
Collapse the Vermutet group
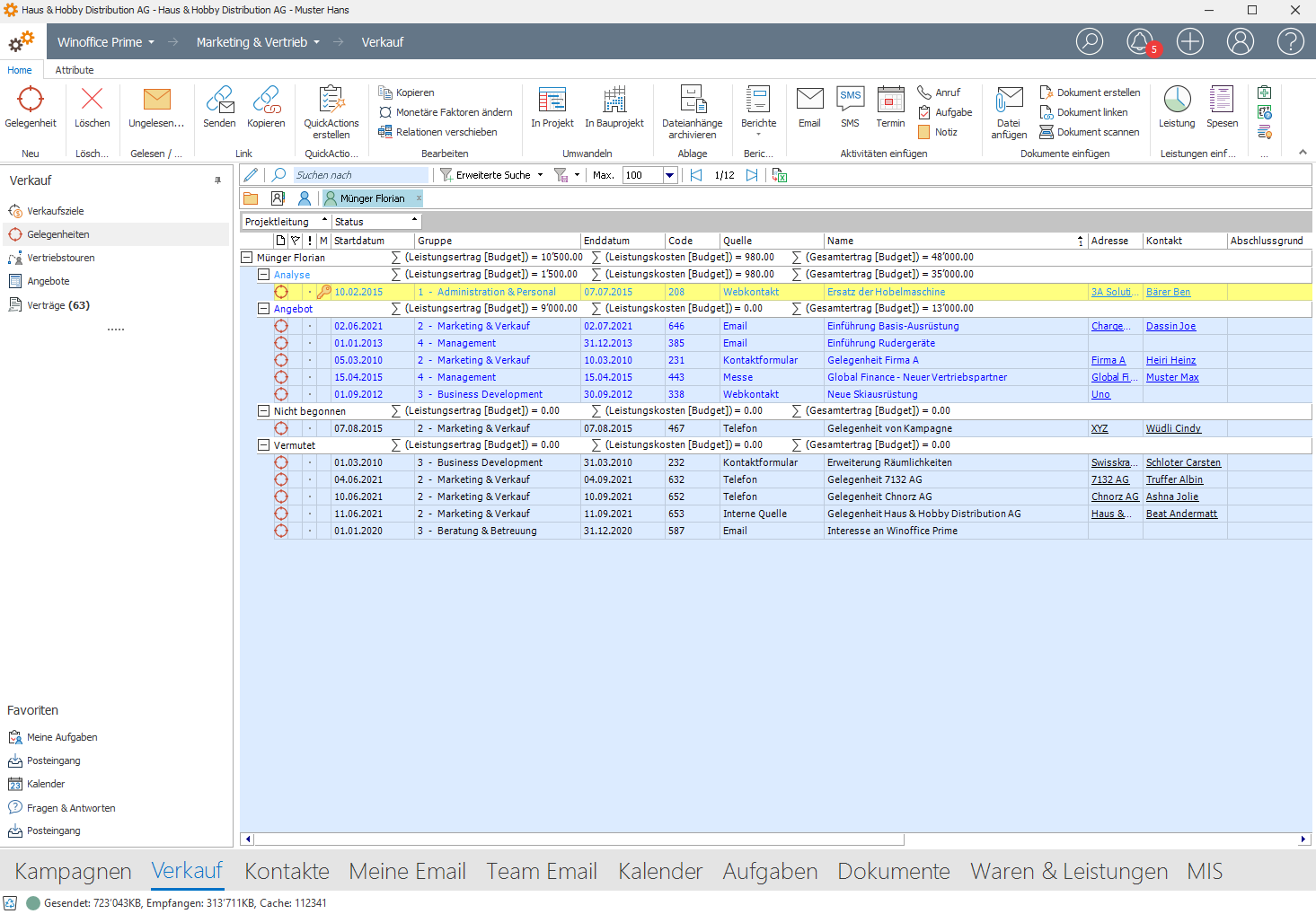pyautogui.click(x=263, y=444)
